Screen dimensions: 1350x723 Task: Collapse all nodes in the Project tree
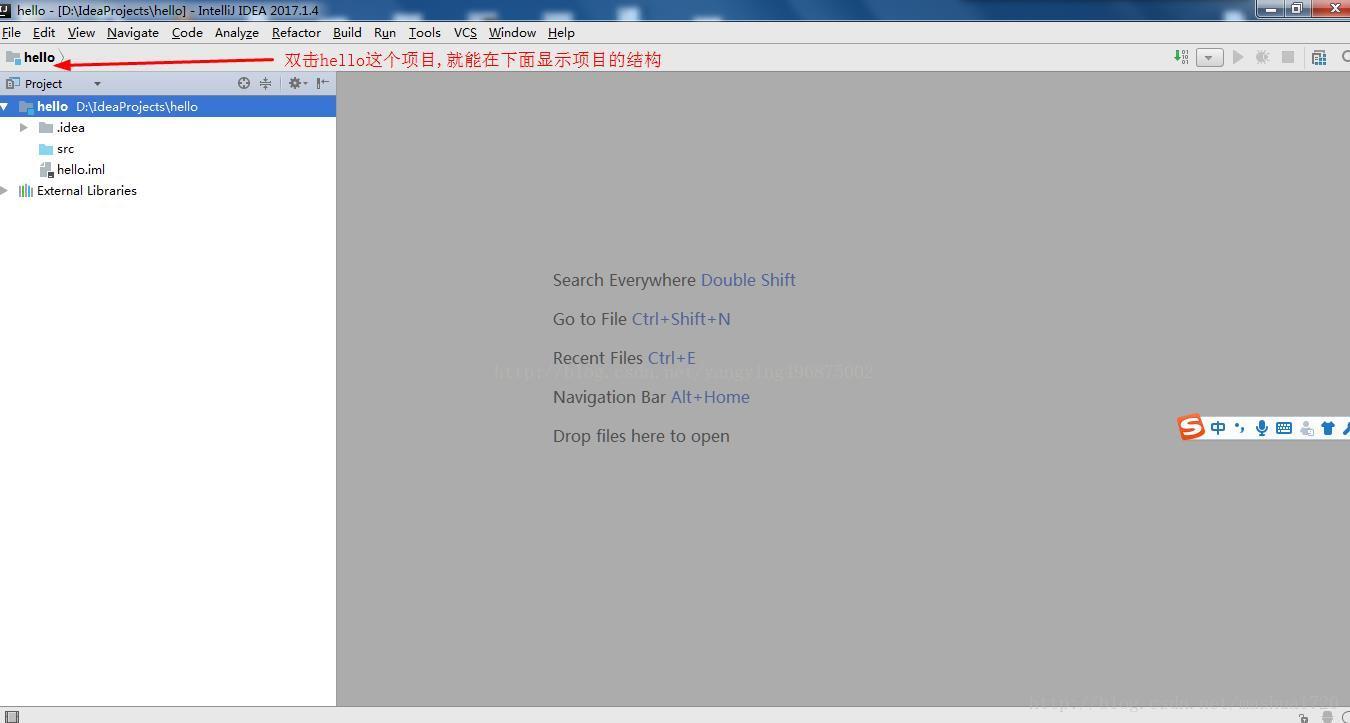(265, 83)
